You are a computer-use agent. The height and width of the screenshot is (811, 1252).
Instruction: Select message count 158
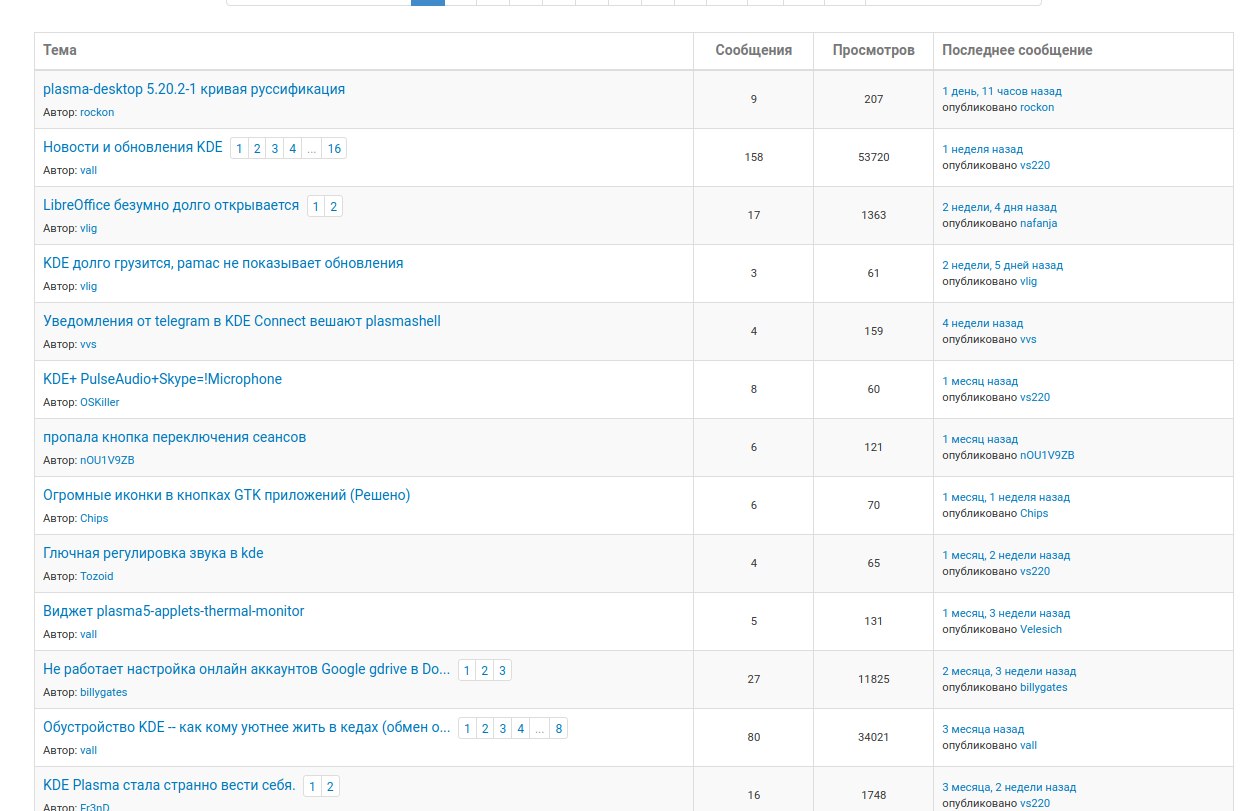click(754, 157)
